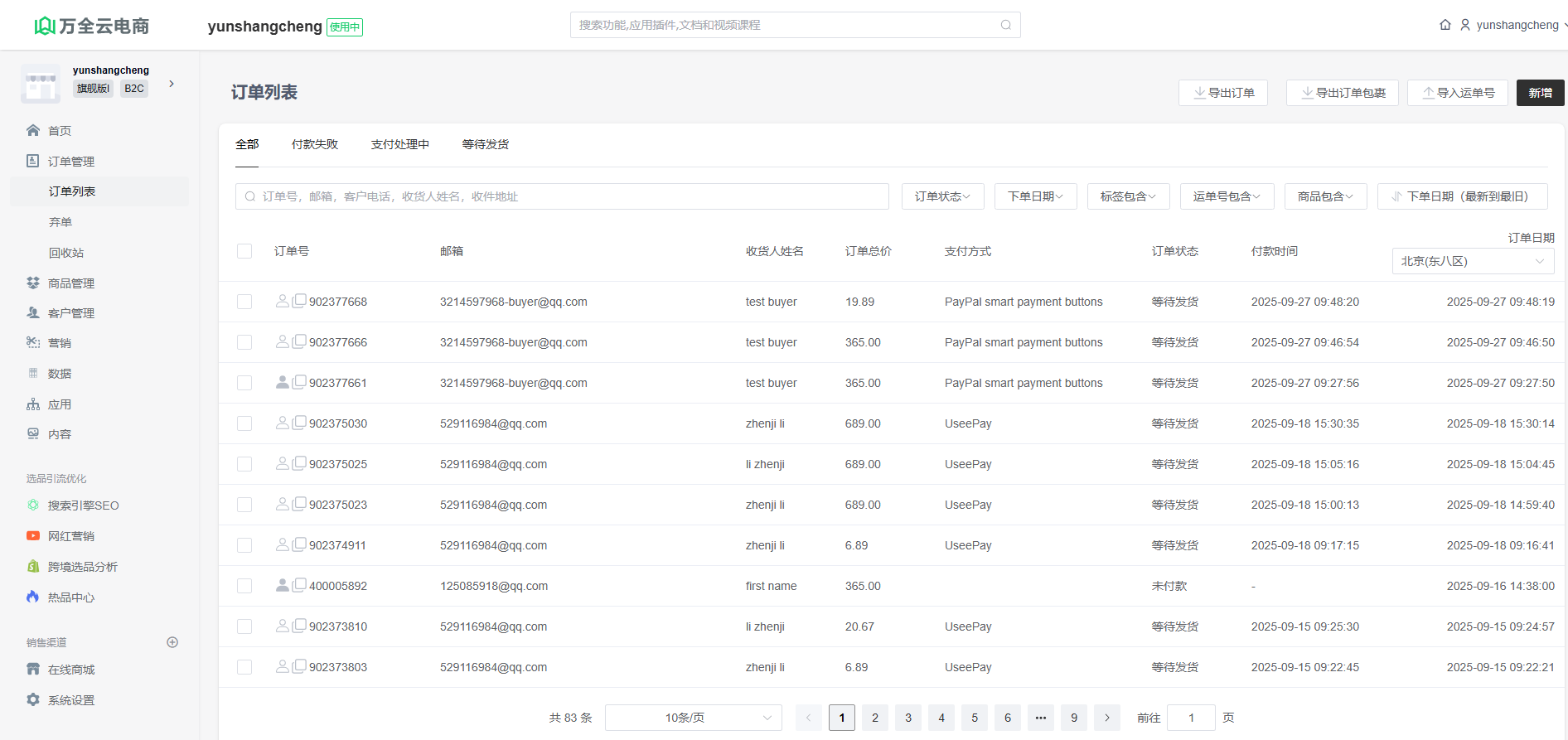The width and height of the screenshot is (1568, 740).
Task: Select checkbox for order 902375030
Action: pos(244,423)
